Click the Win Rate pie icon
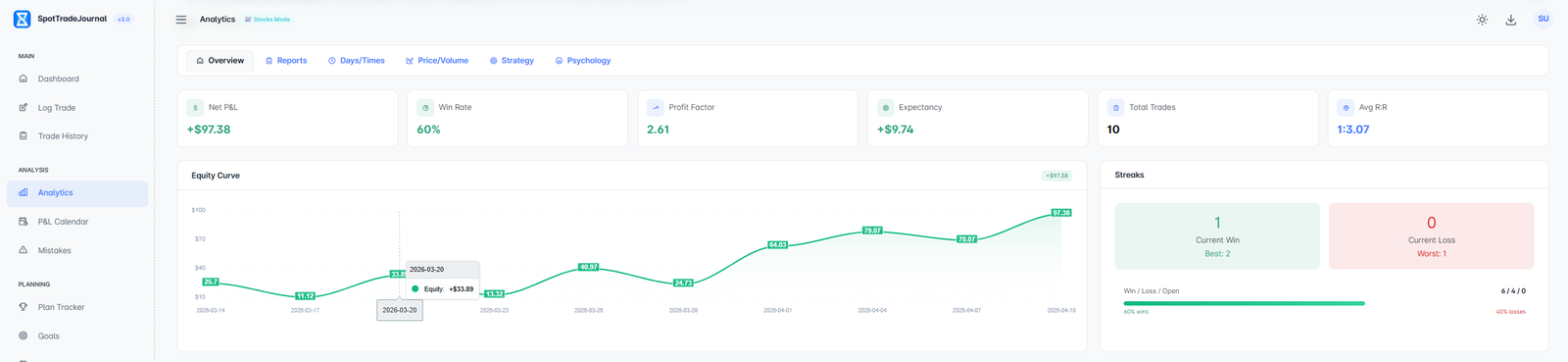 click(425, 108)
